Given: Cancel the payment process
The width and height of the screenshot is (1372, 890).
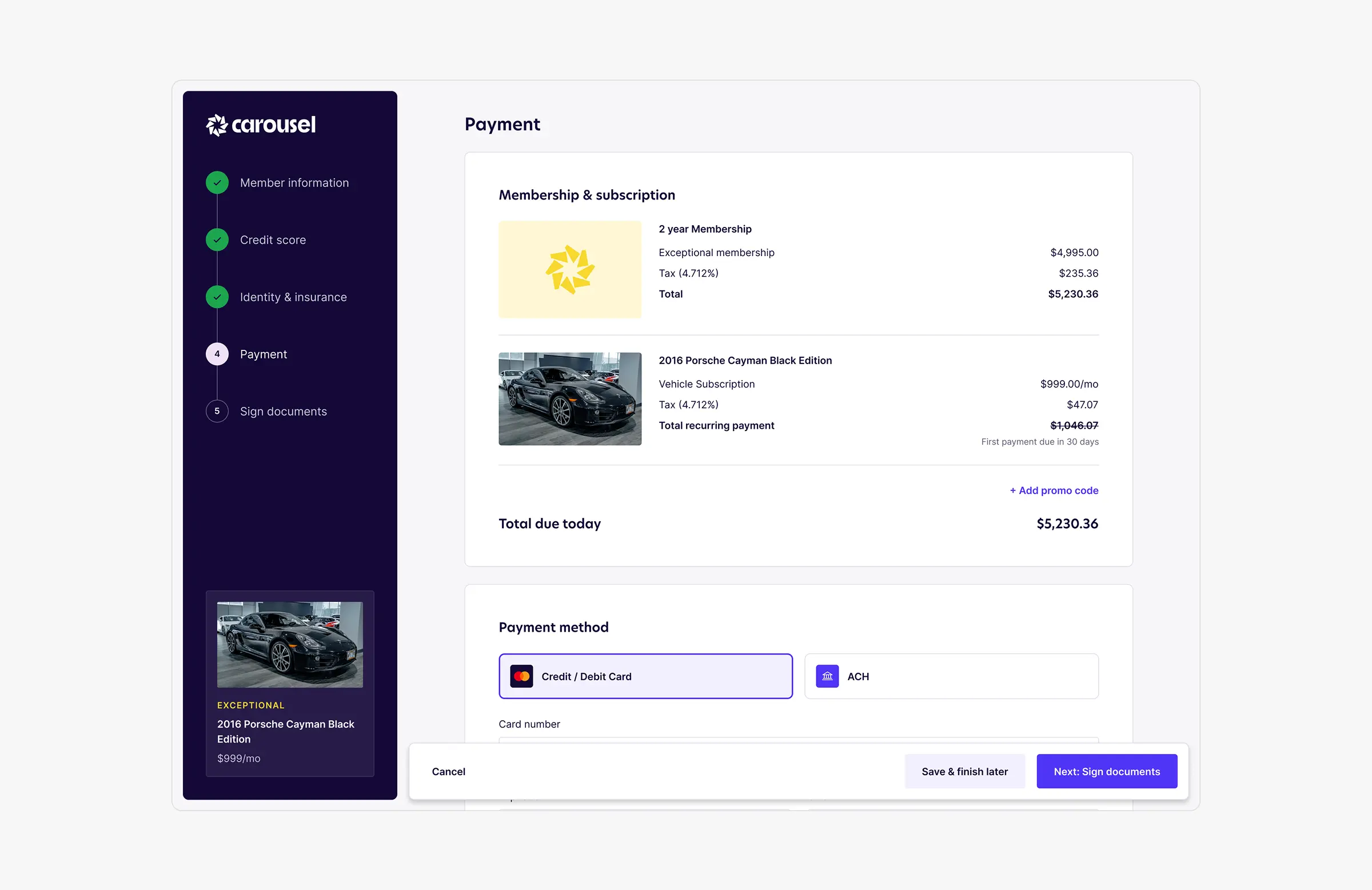Looking at the screenshot, I should (448, 771).
